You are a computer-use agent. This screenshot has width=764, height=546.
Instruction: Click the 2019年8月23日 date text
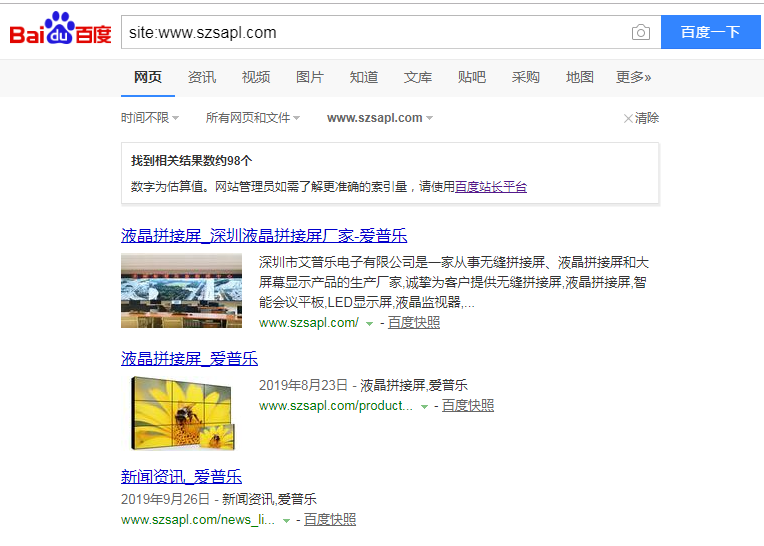click(303, 385)
